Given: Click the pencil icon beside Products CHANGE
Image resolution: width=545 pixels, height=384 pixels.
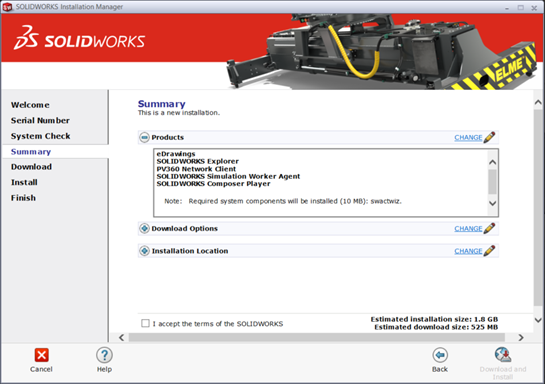Looking at the screenshot, I should 489,137.
